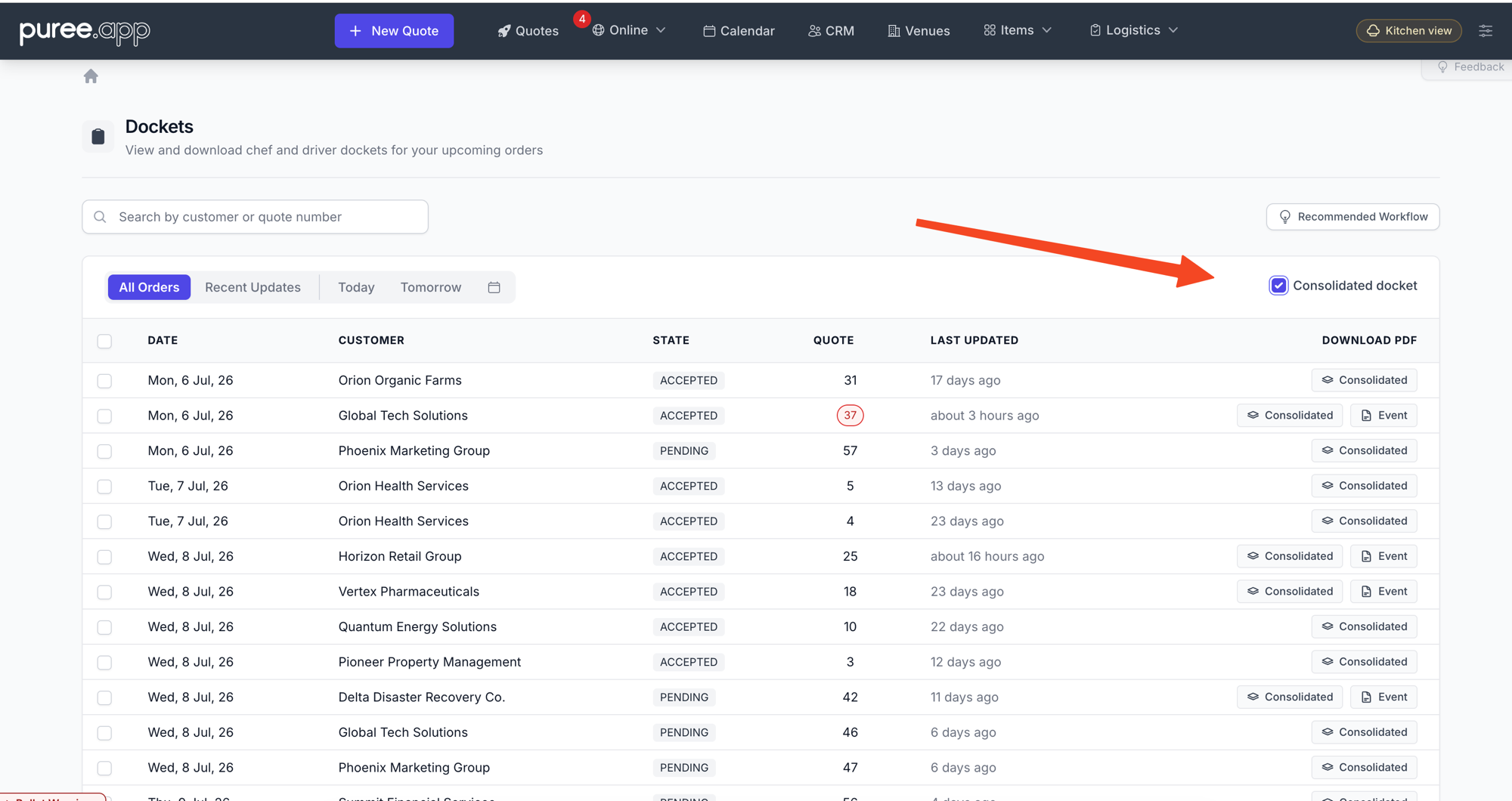Download Consolidated PDF for Quantum Energy Solutions
The height and width of the screenshot is (801, 1512).
1364,626
